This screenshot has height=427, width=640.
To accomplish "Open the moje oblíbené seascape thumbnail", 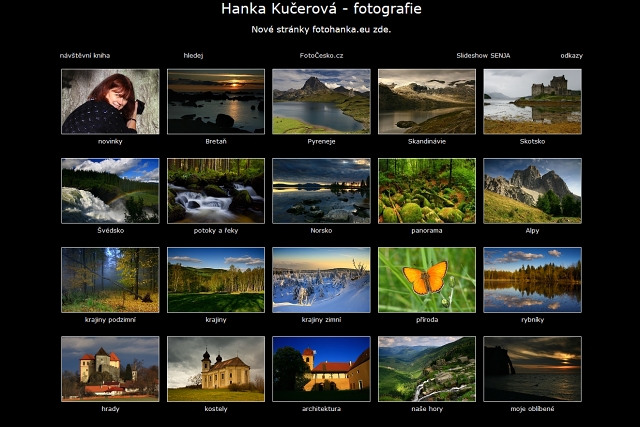I will pos(532,369).
